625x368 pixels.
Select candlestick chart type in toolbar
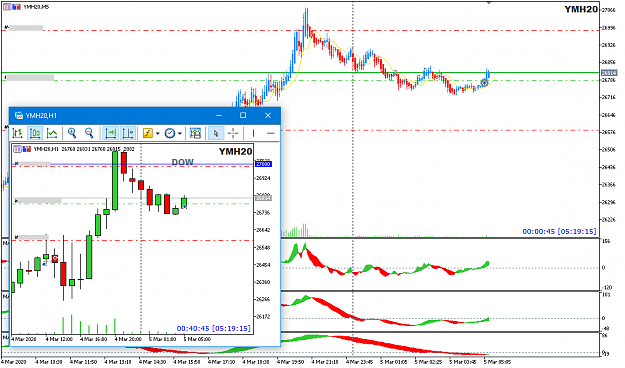(35, 133)
